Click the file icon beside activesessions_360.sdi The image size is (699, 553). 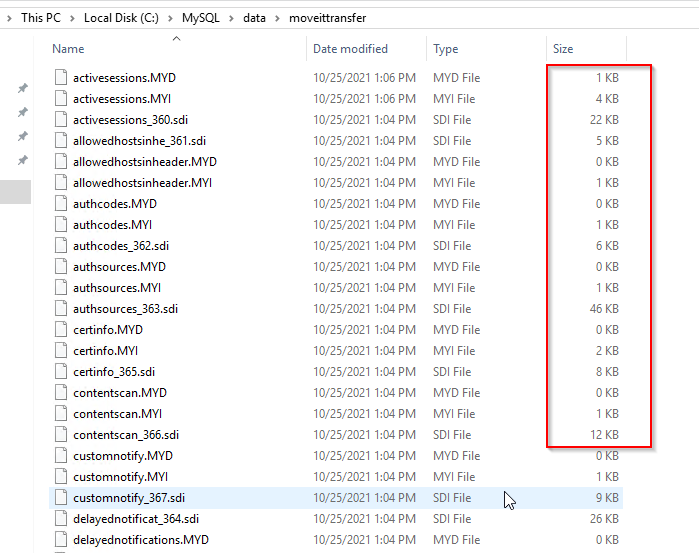click(x=61, y=119)
